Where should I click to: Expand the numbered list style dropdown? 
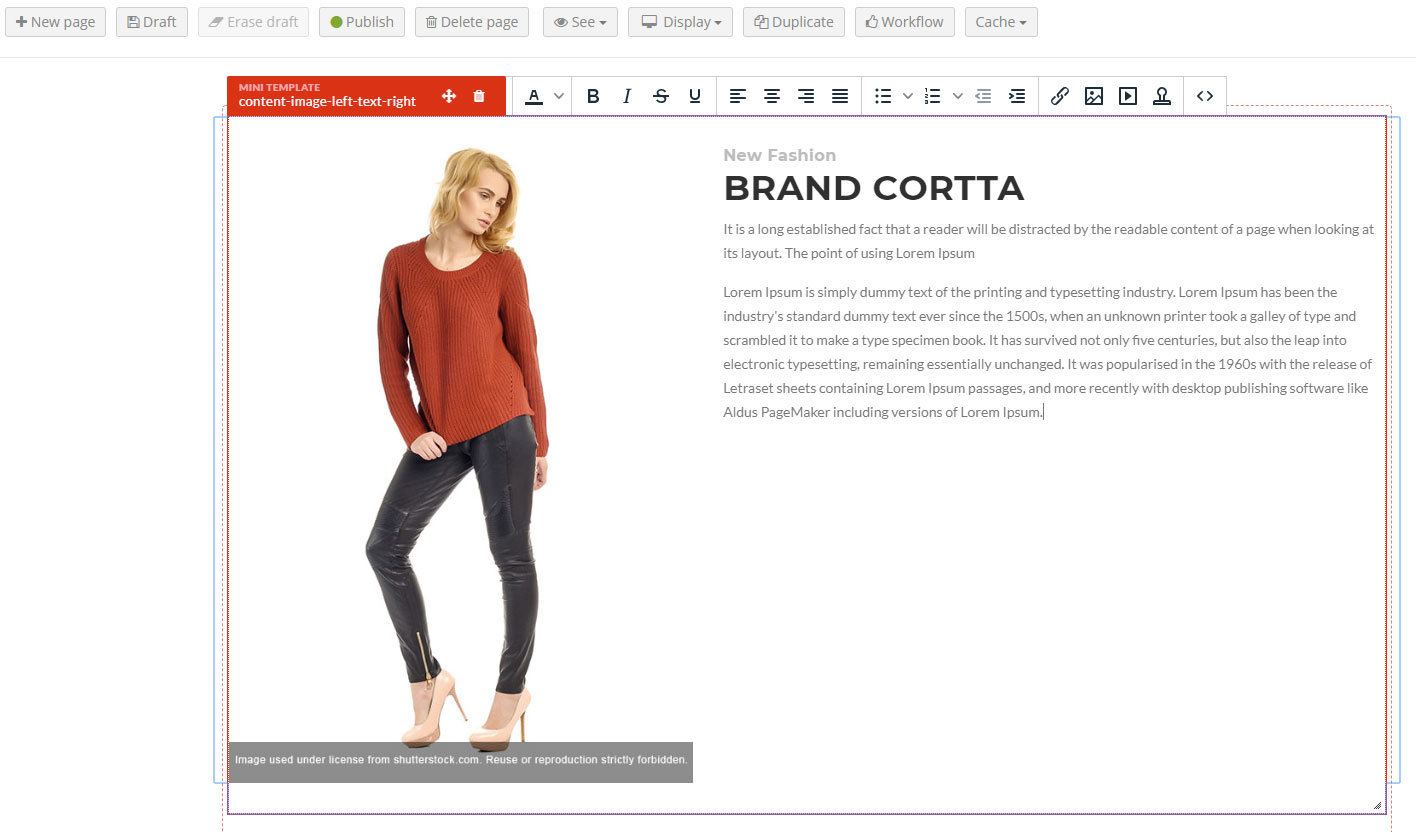[958, 96]
